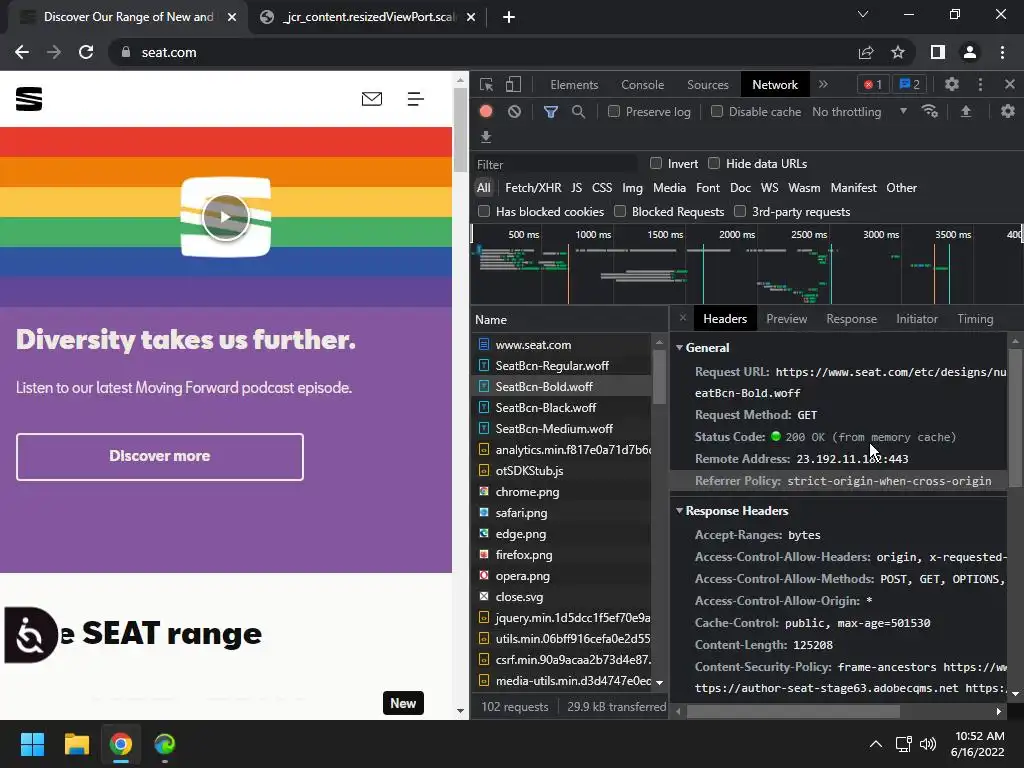The image size is (1024, 768).
Task: Open the Initiator tab
Action: click(917, 319)
